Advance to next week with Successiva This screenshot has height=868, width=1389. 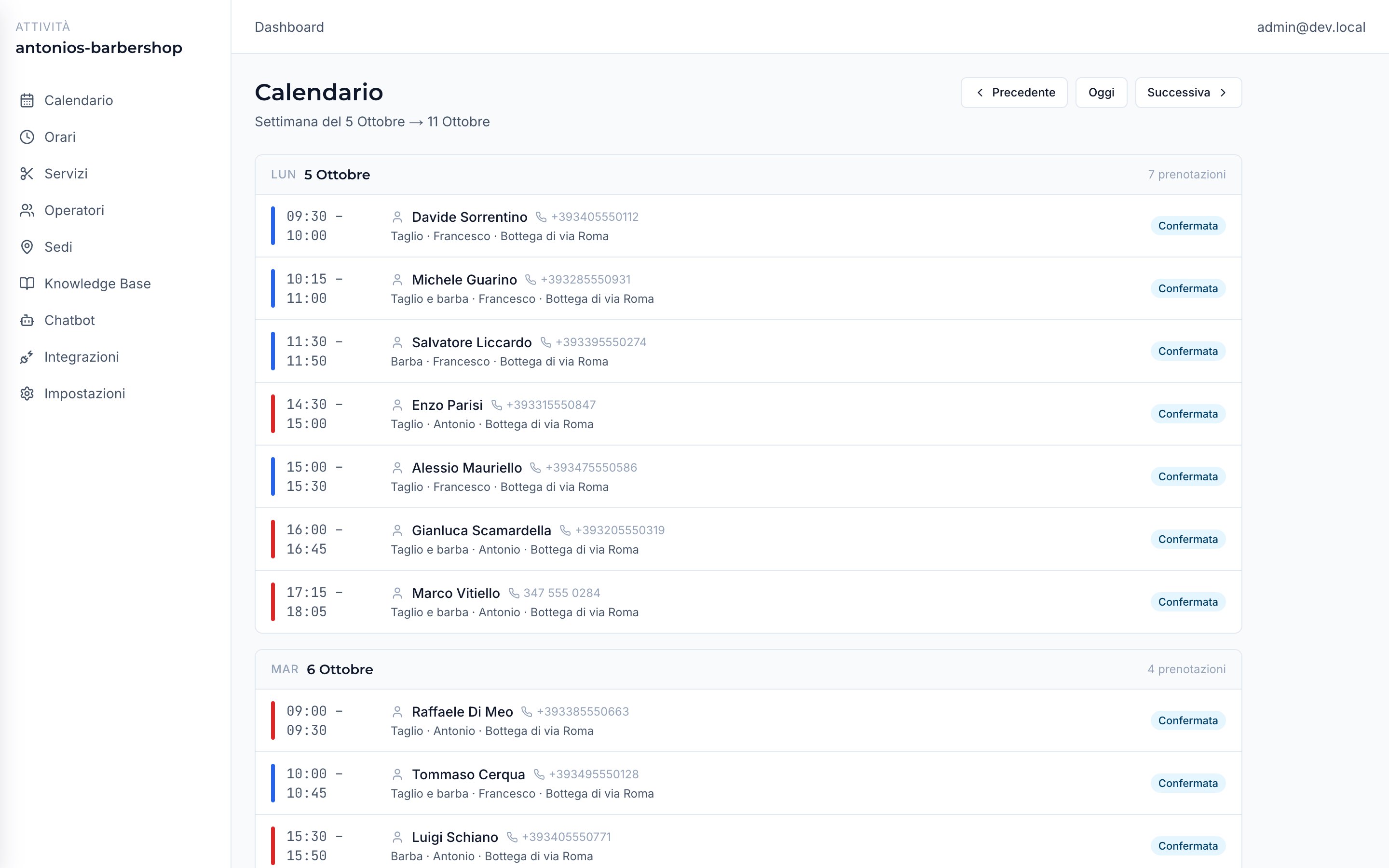tap(1188, 93)
